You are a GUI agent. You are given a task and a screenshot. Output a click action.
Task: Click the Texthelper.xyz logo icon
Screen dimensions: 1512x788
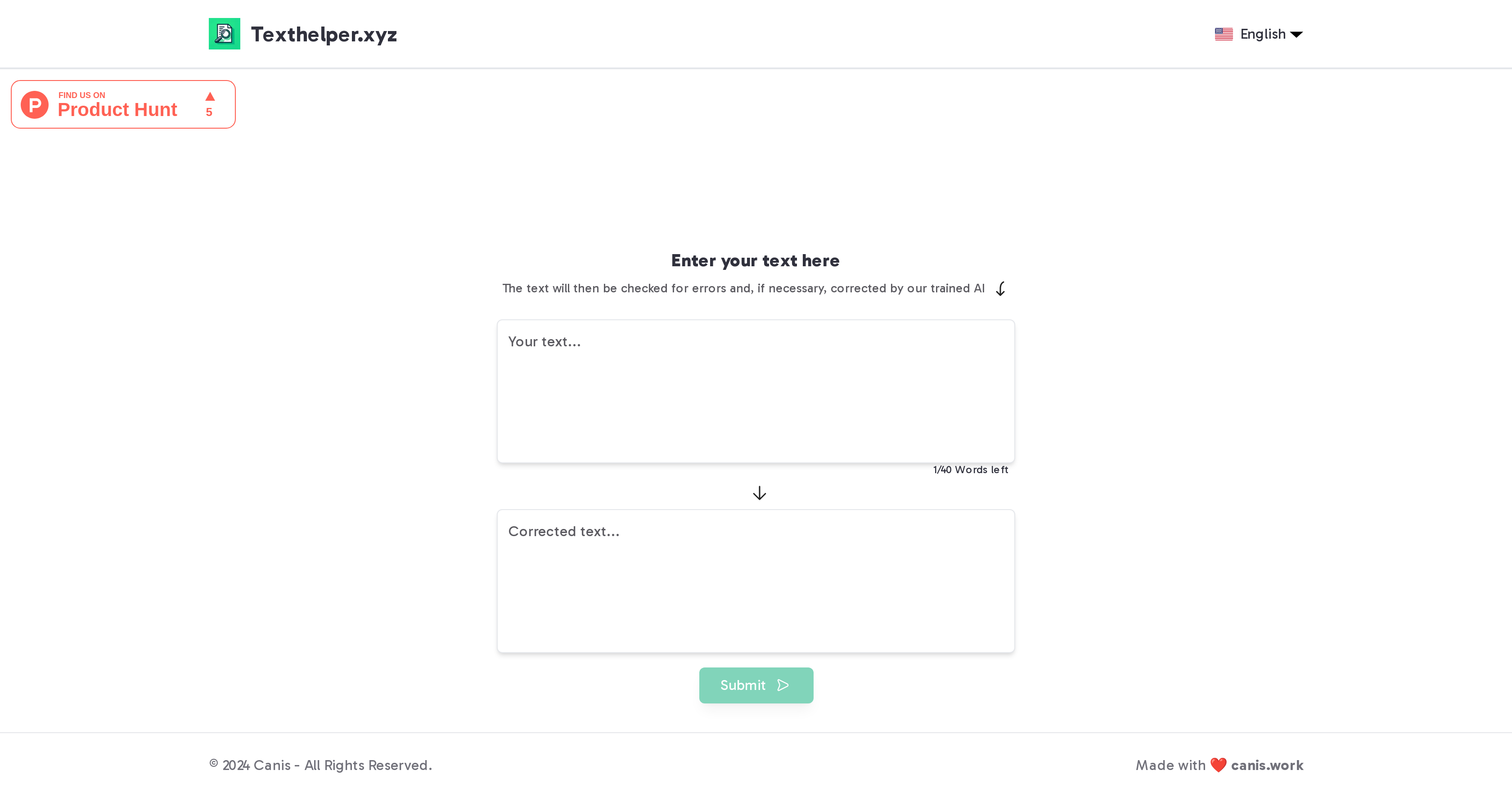pos(224,33)
